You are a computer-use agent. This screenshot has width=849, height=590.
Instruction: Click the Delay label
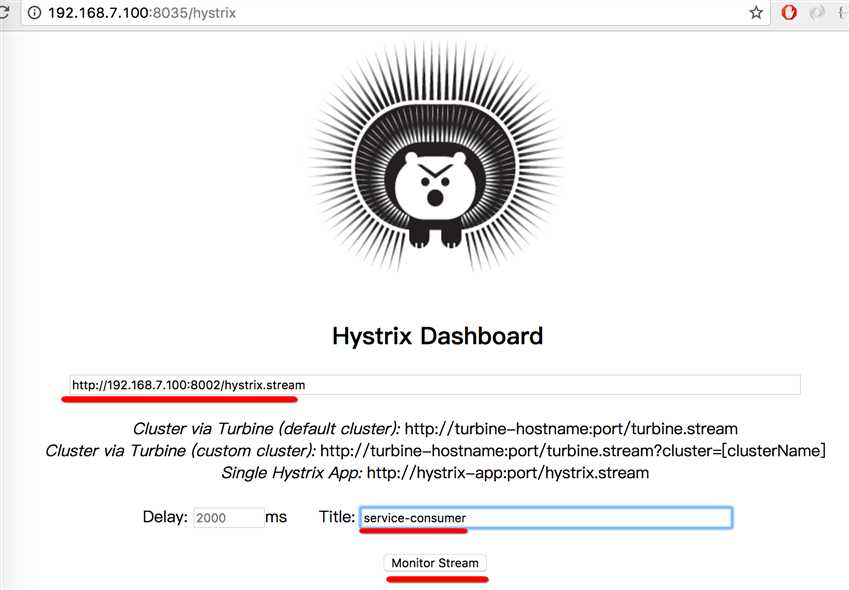[165, 517]
